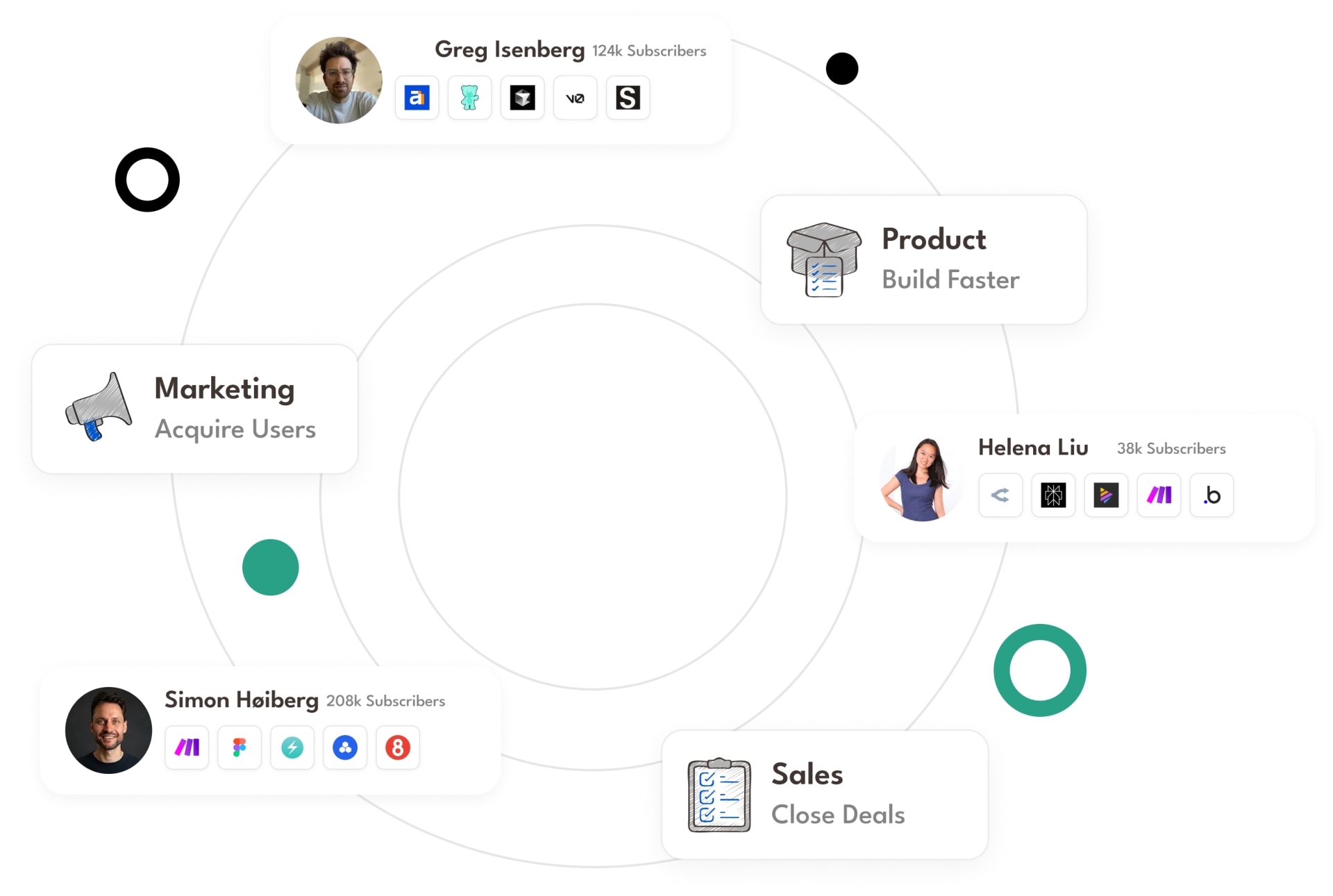Screen dimensions: 1333x896
Task: Click the teal teddy bear app icon
Action: coord(469,98)
